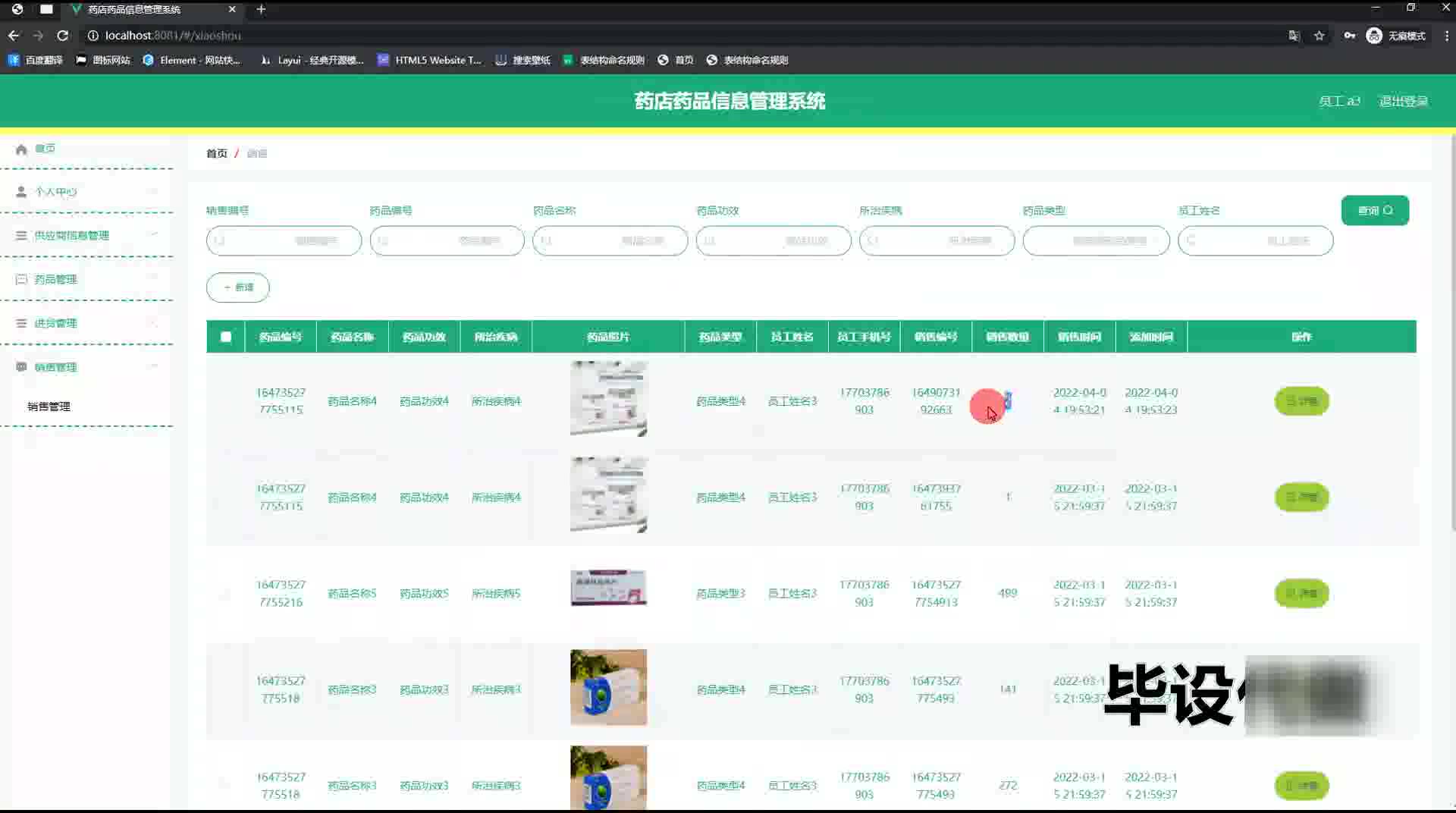Open the browser three-dot menu

pyautogui.click(x=1446, y=36)
